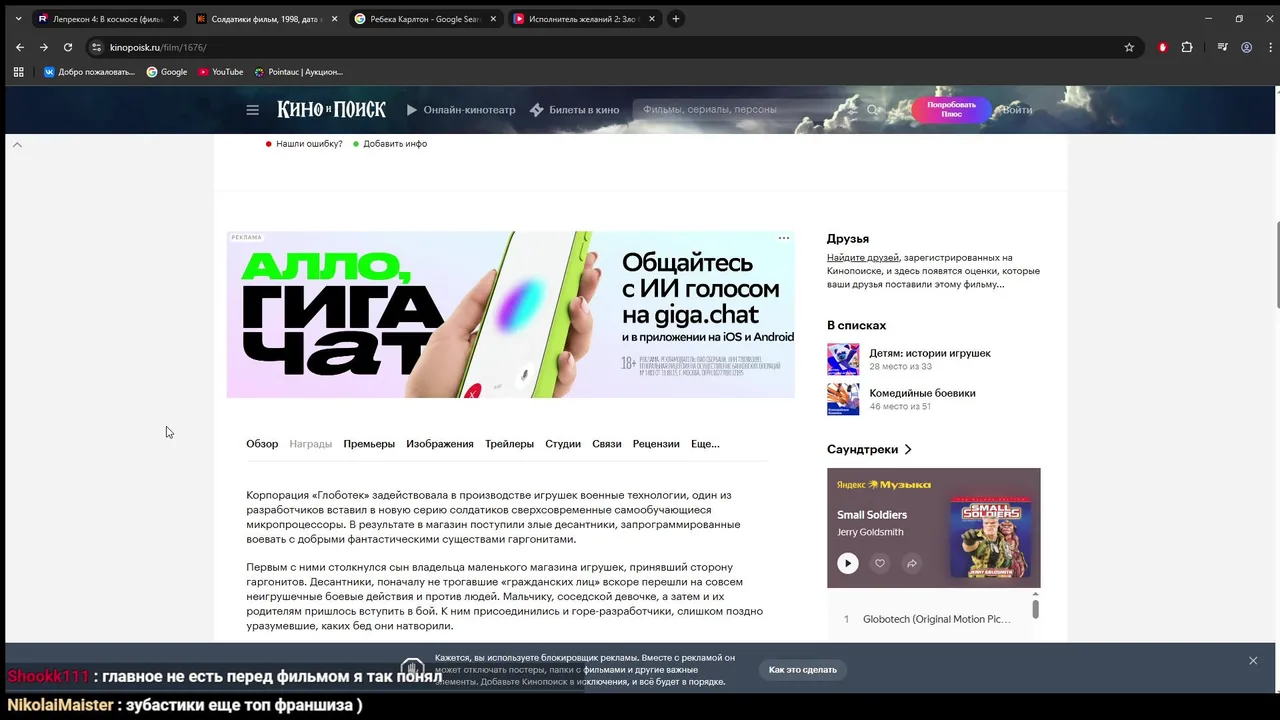
Task: Switch to the Премьеры tab
Action: coord(369,444)
